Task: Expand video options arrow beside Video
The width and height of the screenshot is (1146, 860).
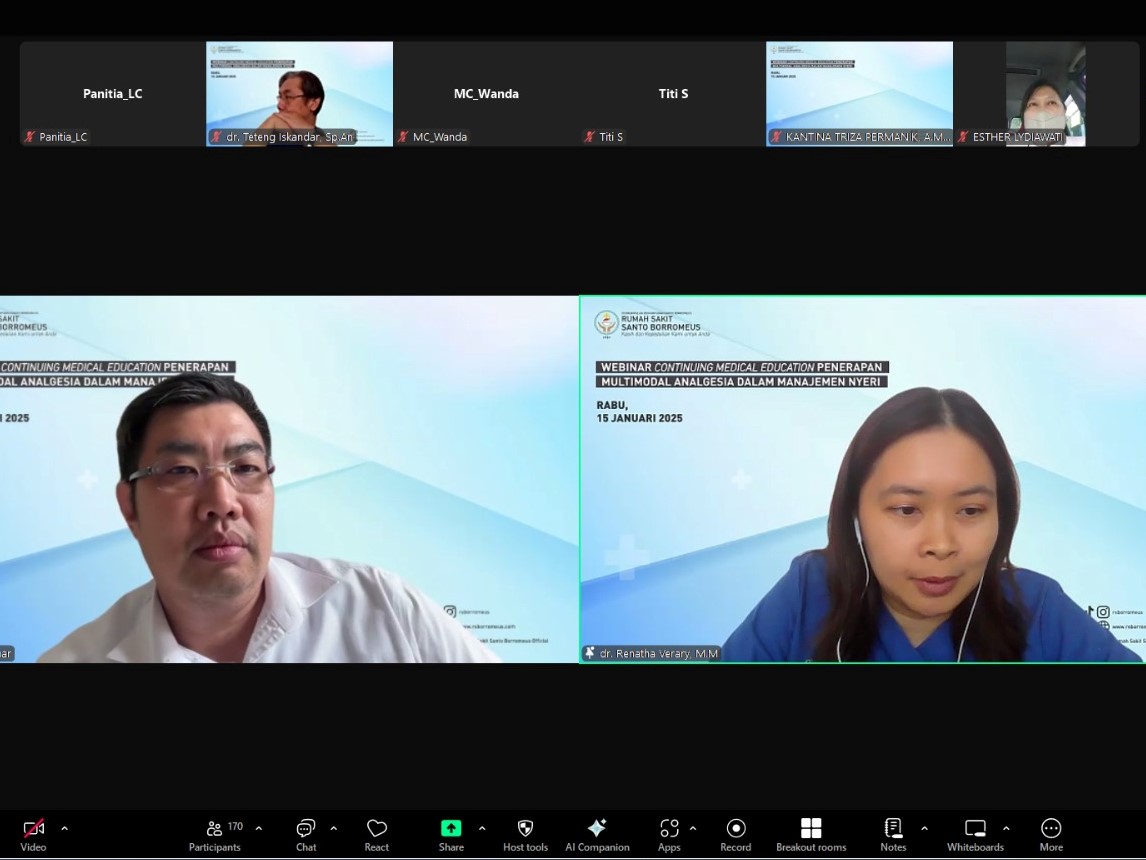Action: [65, 828]
